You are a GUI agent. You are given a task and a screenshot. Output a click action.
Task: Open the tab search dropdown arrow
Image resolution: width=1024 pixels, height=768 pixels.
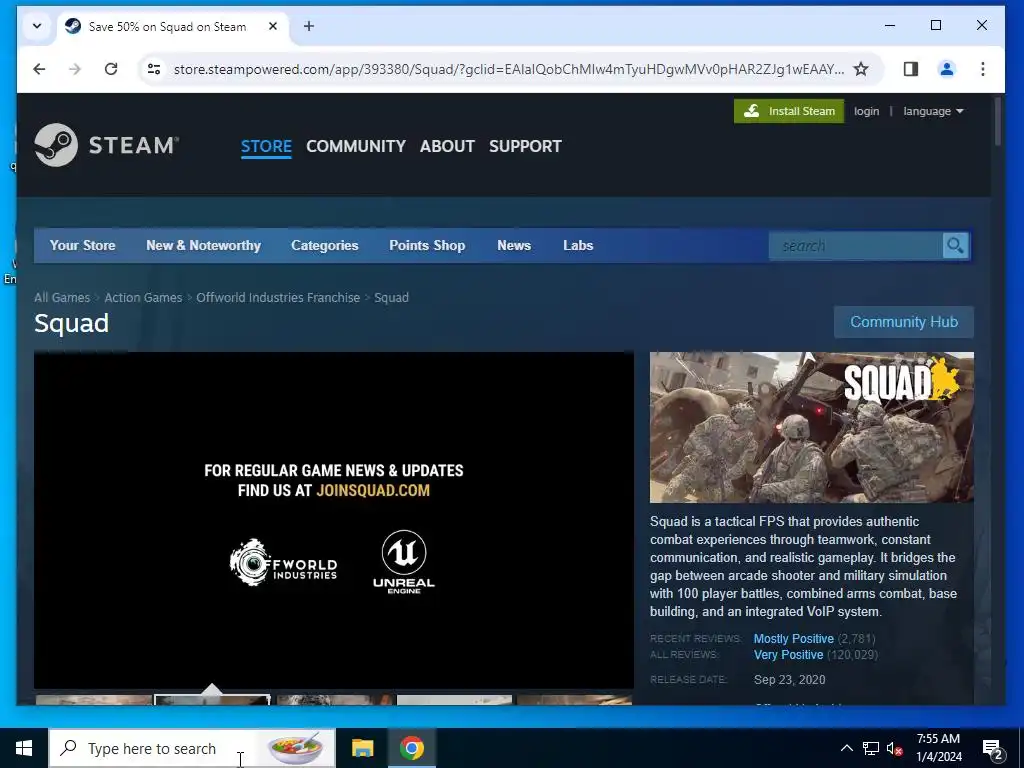[x=37, y=26]
